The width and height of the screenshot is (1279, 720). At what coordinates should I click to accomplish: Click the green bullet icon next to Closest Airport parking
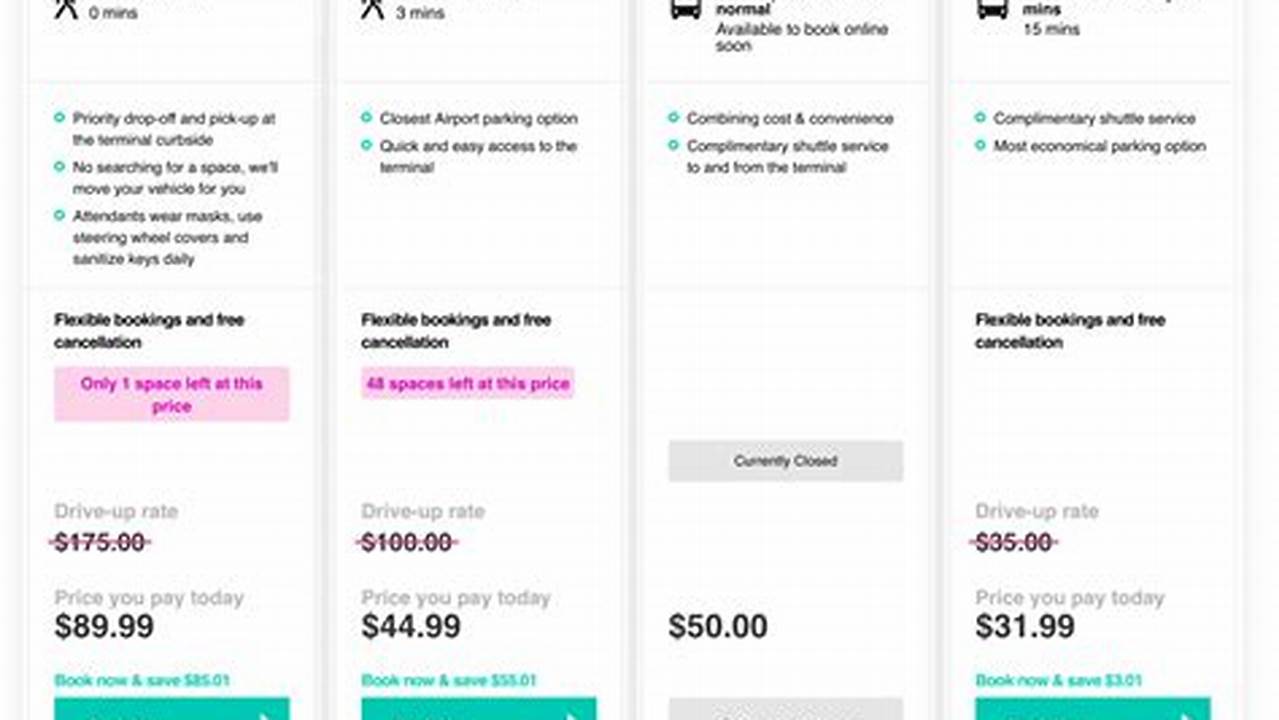(367, 117)
